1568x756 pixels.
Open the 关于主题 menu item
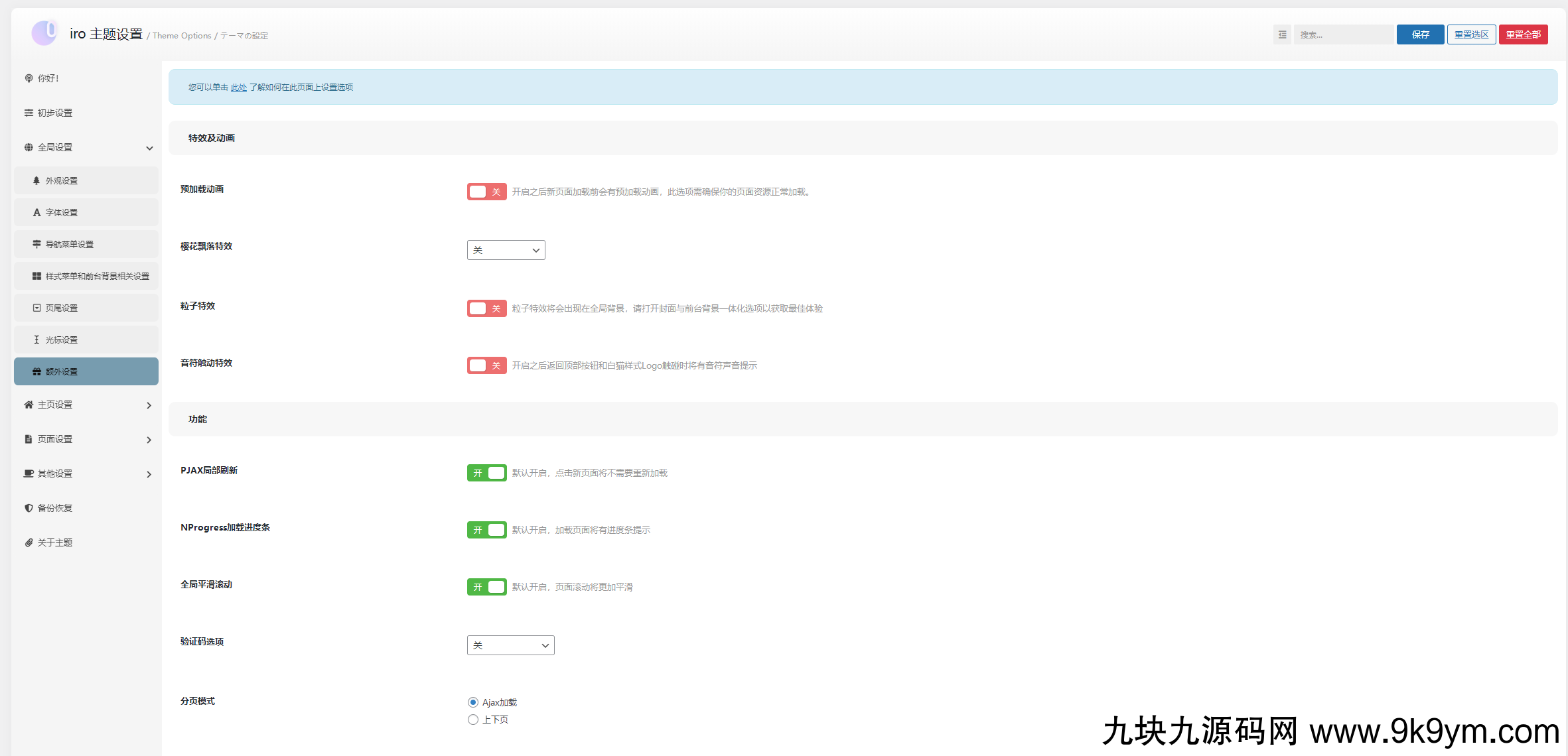(x=55, y=542)
